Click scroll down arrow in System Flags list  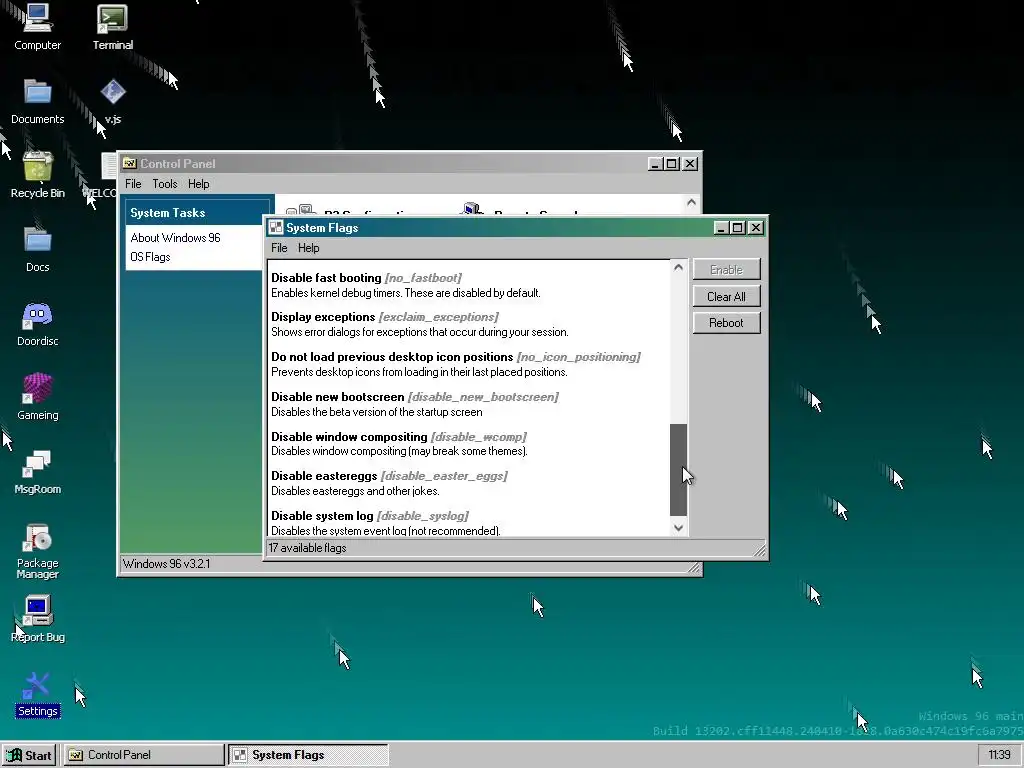(679, 528)
